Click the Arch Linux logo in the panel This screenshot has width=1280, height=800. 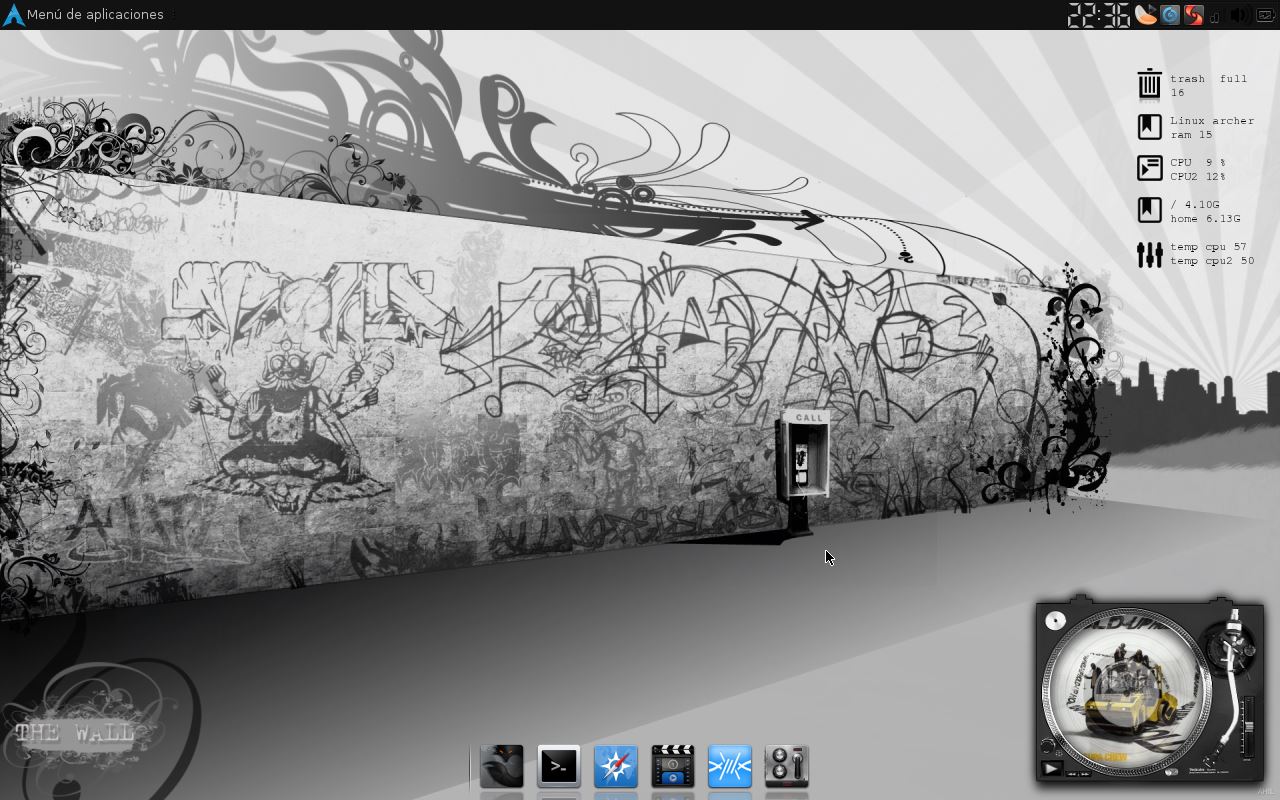tap(13, 15)
